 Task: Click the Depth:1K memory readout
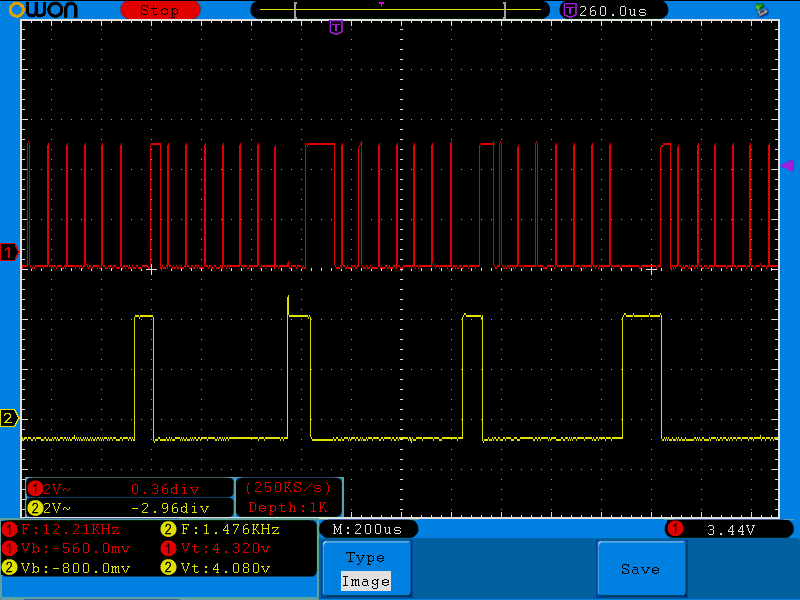pyautogui.click(x=288, y=507)
